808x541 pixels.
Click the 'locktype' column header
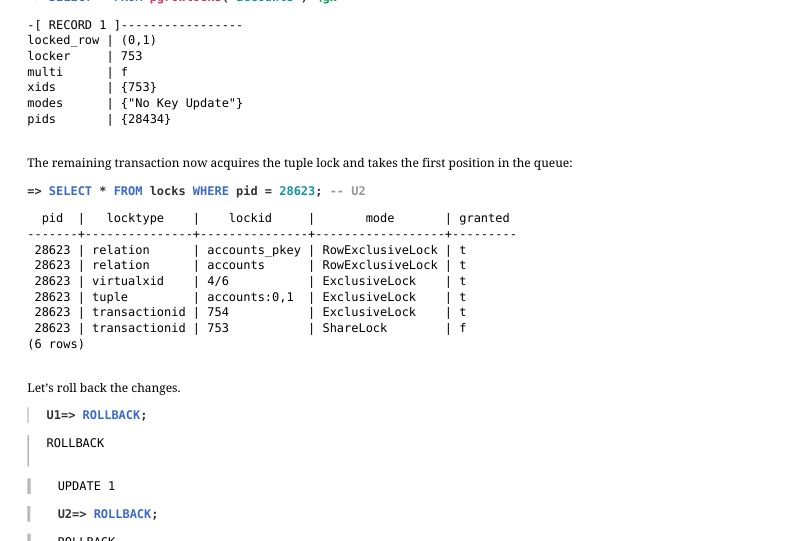click(136, 218)
